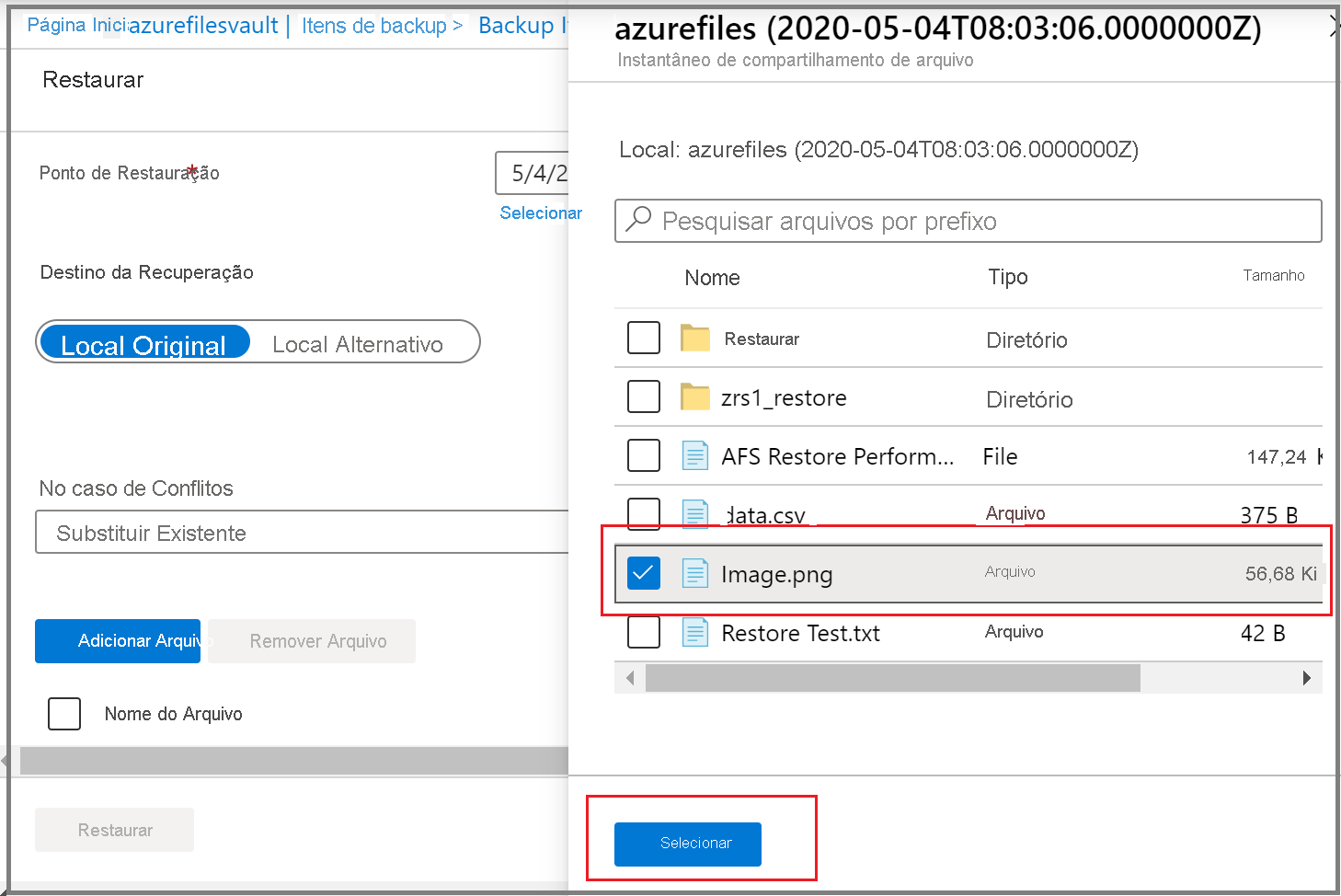This screenshot has width=1341, height=896.
Task: Uncheck the Image.png checkbox
Action: point(644,573)
